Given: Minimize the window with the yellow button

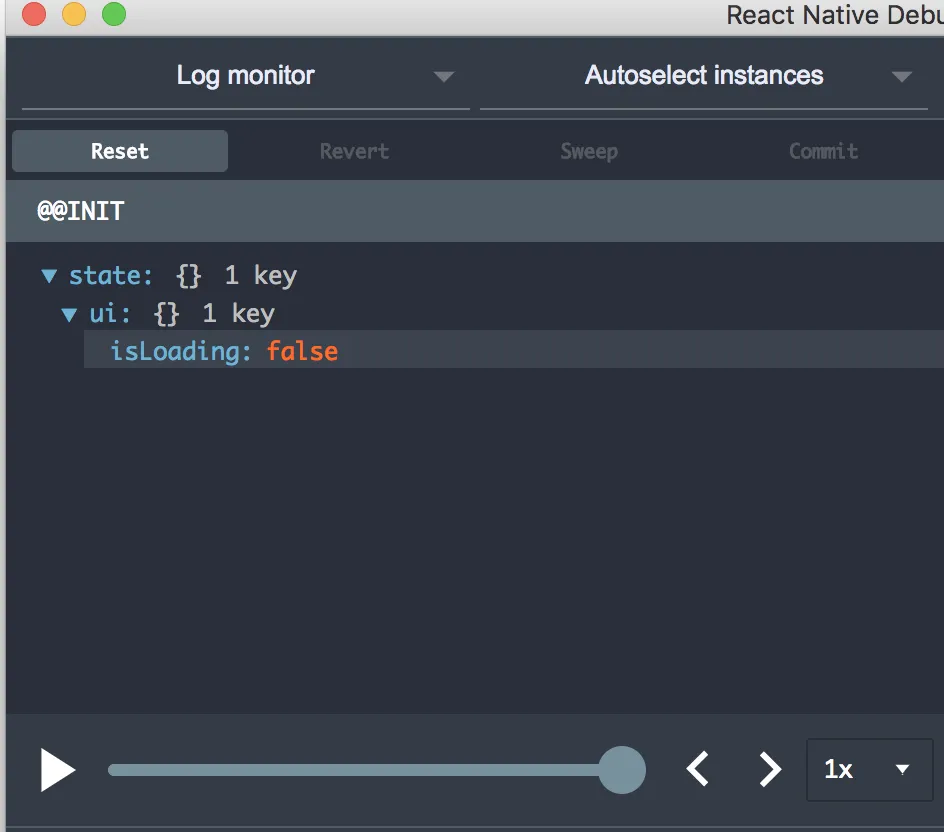Looking at the screenshot, I should (x=74, y=14).
